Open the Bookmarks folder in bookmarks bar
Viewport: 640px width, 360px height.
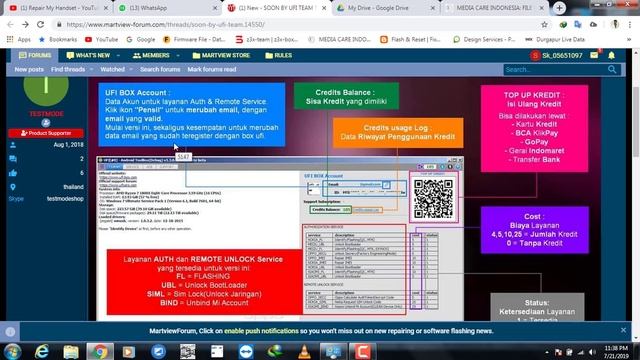(58, 40)
